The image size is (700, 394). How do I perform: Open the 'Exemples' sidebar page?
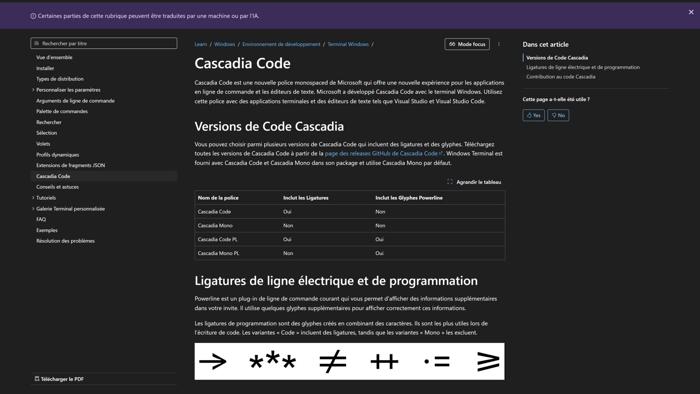pos(47,230)
